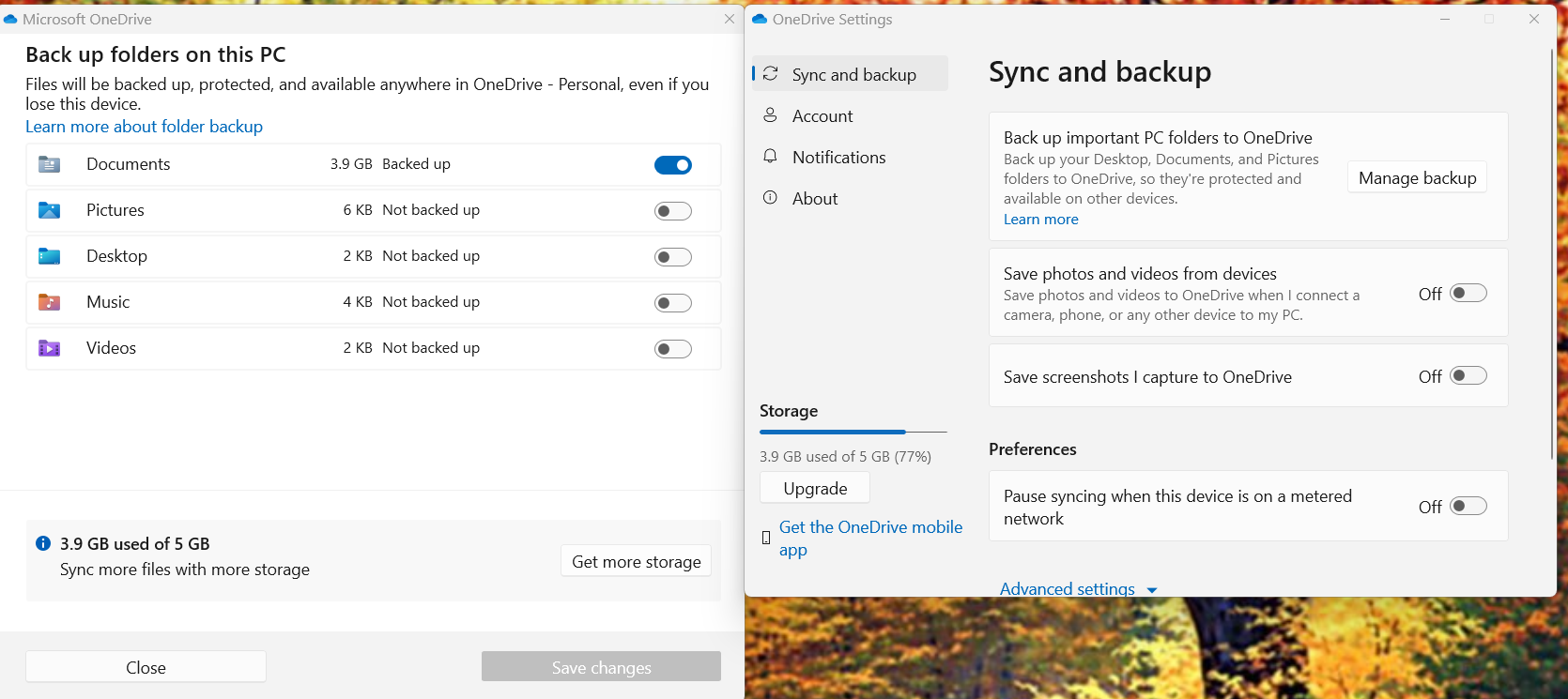Image resolution: width=1568 pixels, height=699 pixels.
Task: Click the Videos folder icon
Action: pyautogui.click(x=49, y=348)
